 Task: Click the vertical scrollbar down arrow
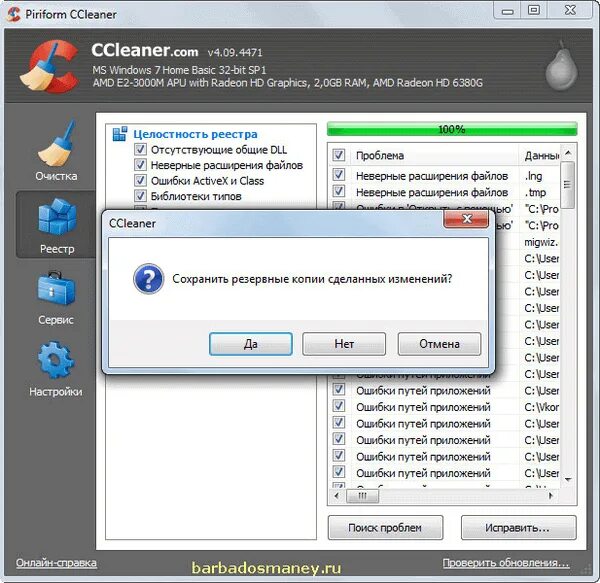[x=568, y=480]
